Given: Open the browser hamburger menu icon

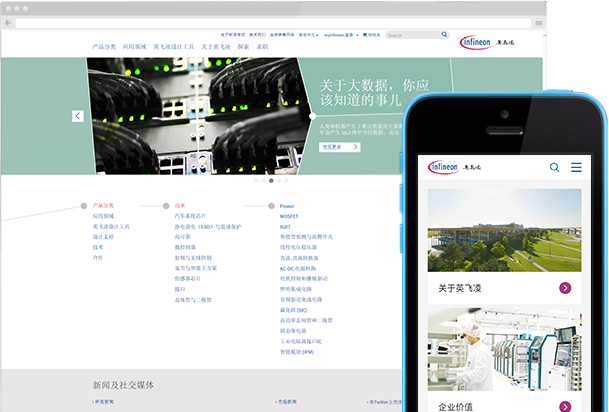Looking at the screenshot, I should [x=539, y=23].
